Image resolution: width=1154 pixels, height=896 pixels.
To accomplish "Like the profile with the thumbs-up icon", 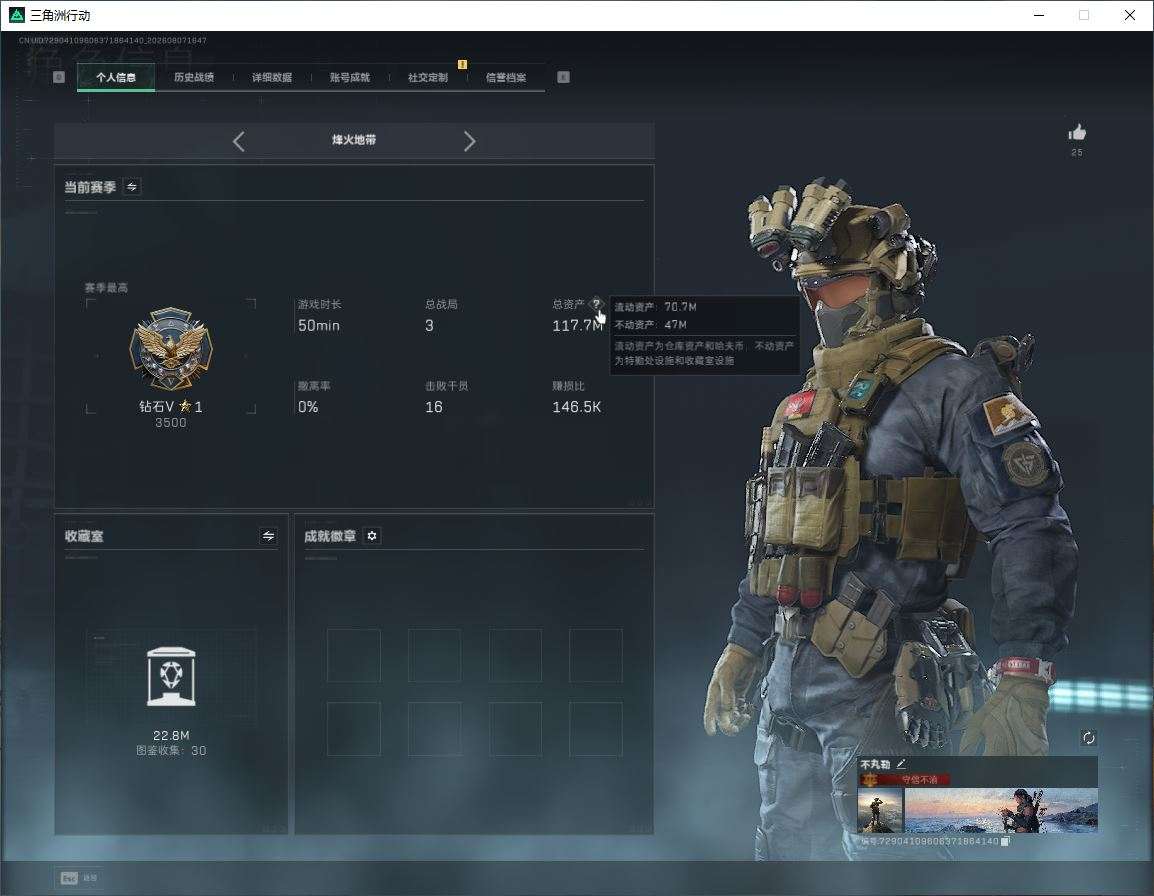I will click(x=1077, y=133).
